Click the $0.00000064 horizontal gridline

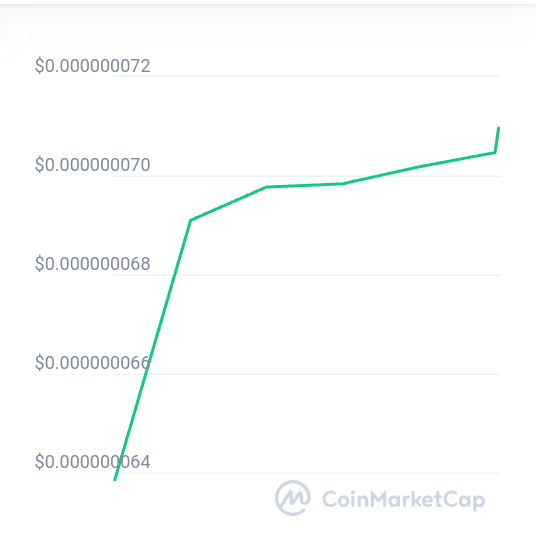pos(307,473)
